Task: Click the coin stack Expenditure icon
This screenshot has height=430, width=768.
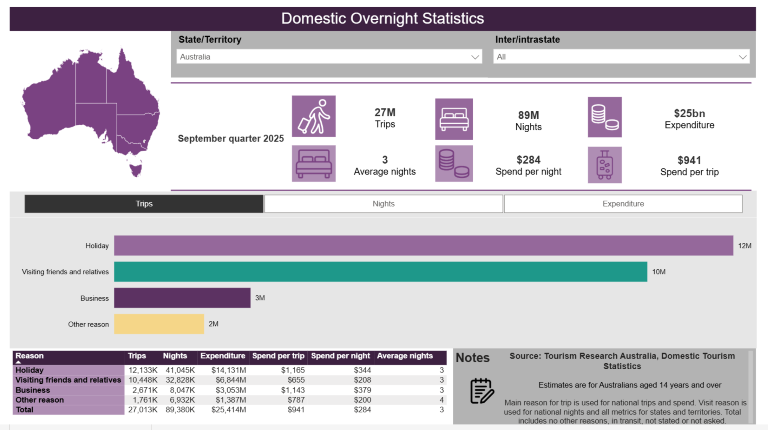Action: pos(604,116)
